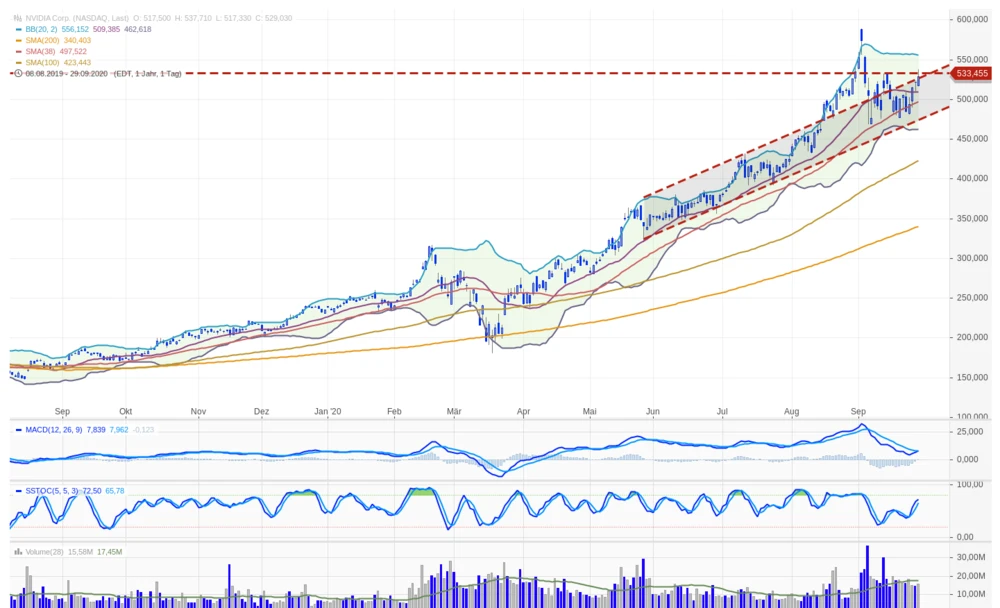Click the Volume(28) indicator label
1000x608 pixels.
(46, 552)
